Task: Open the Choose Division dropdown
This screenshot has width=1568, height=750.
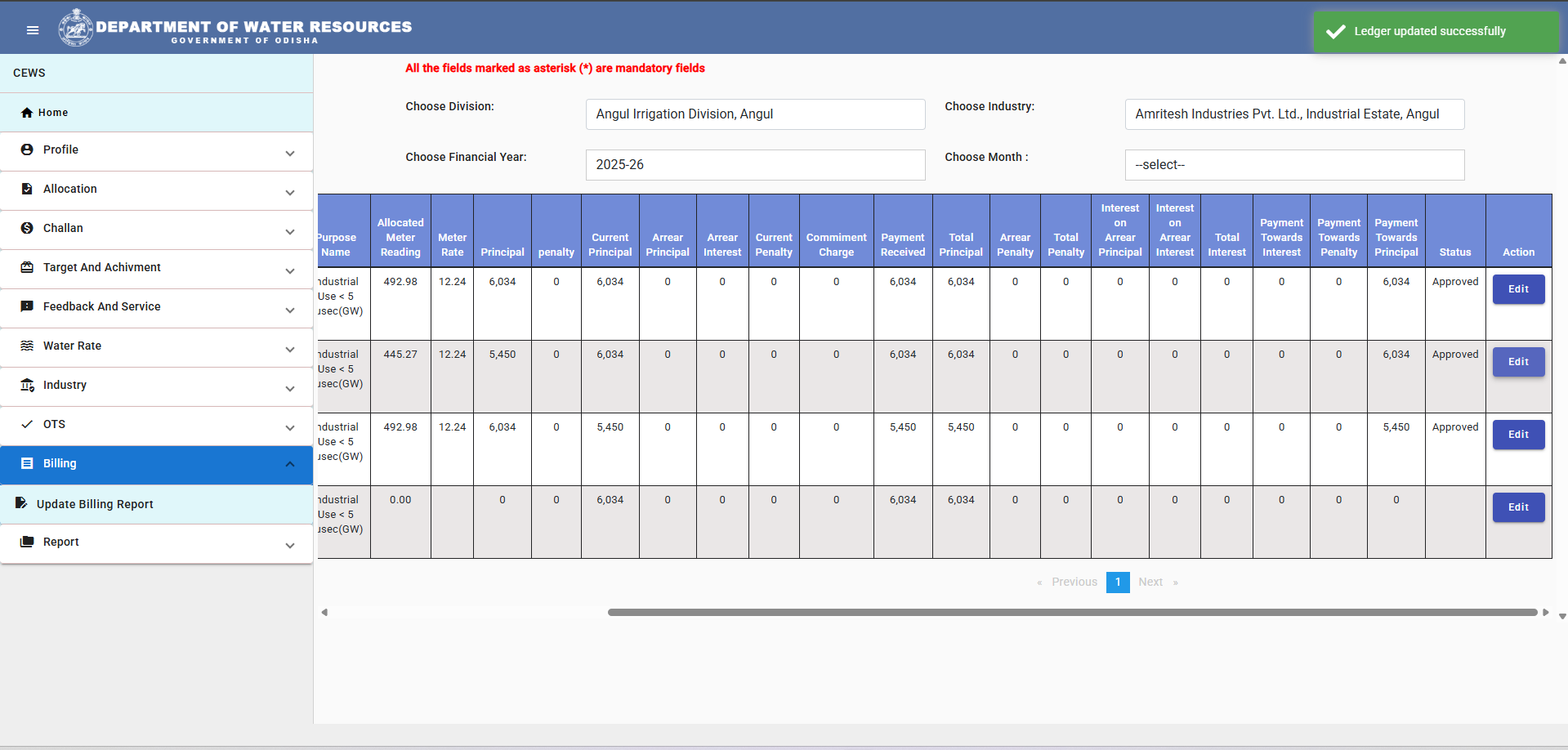Action: [755, 114]
